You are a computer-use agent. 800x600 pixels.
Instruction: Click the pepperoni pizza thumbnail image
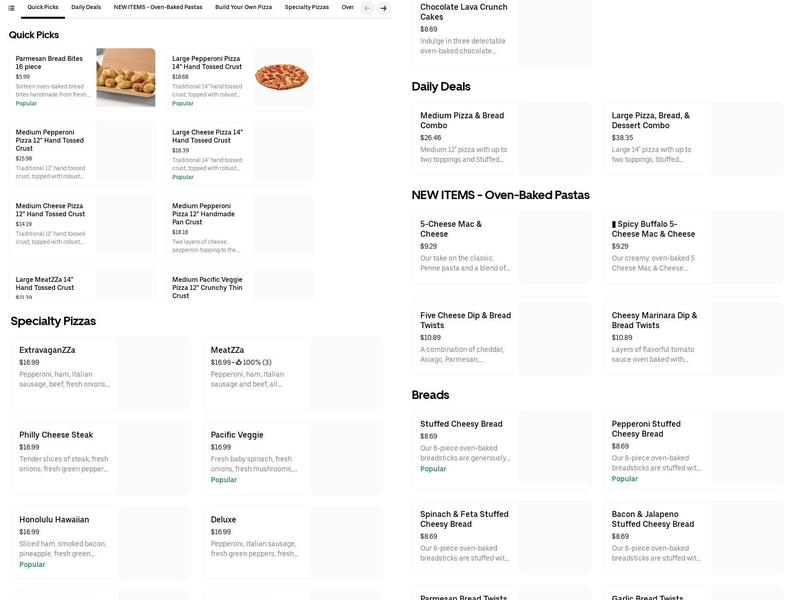(x=282, y=78)
